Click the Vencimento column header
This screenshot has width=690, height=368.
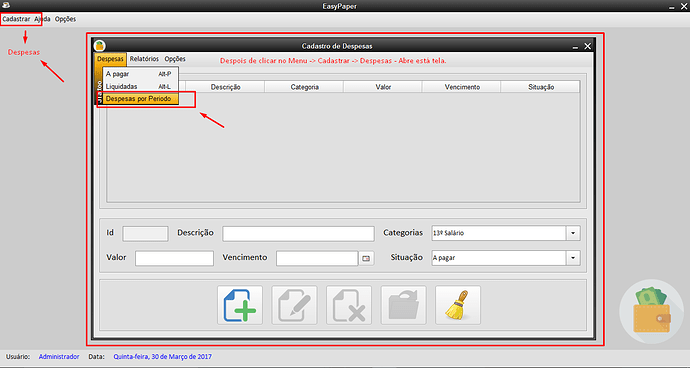point(462,87)
